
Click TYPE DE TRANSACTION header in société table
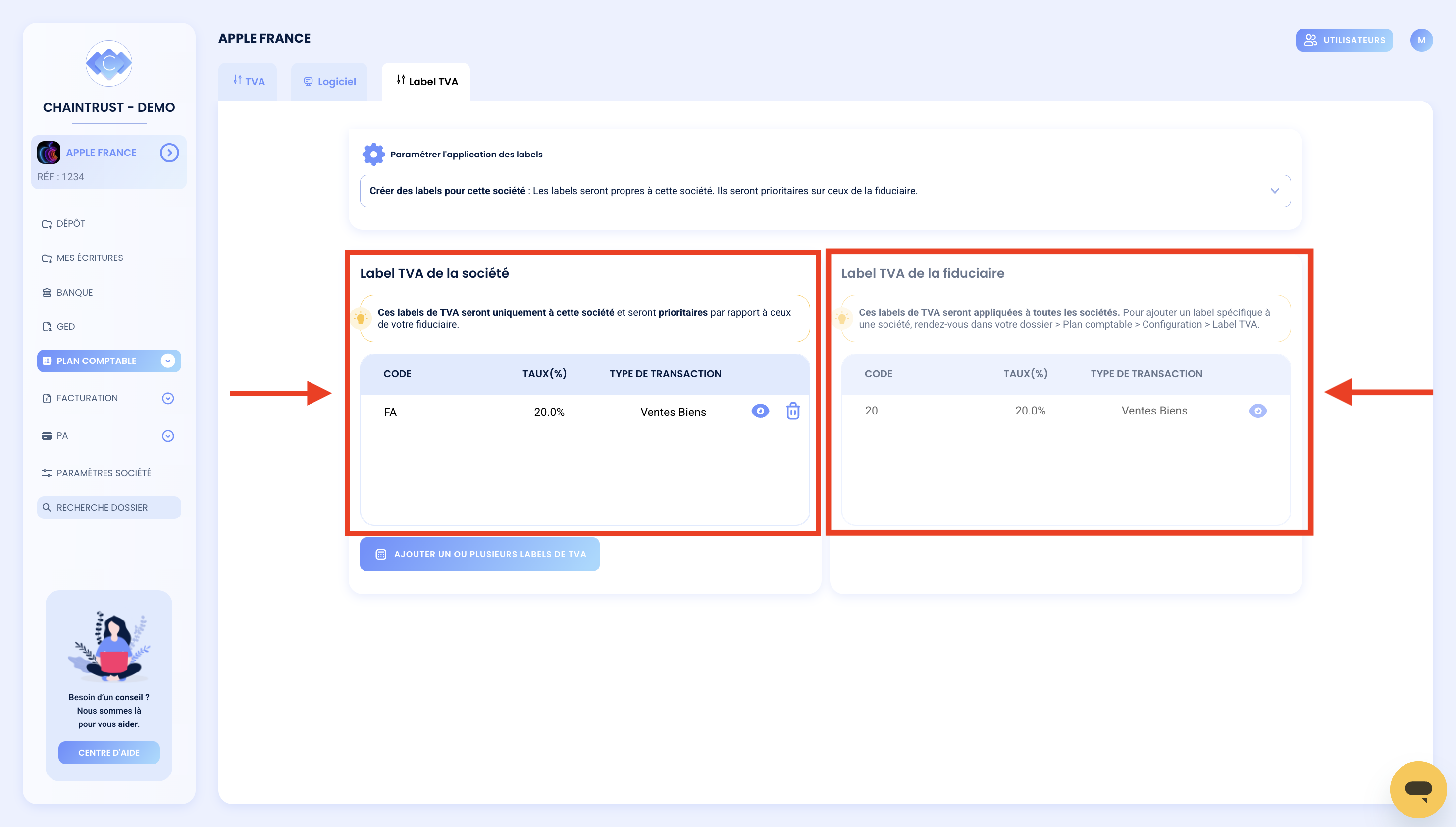(x=665, y=374)
